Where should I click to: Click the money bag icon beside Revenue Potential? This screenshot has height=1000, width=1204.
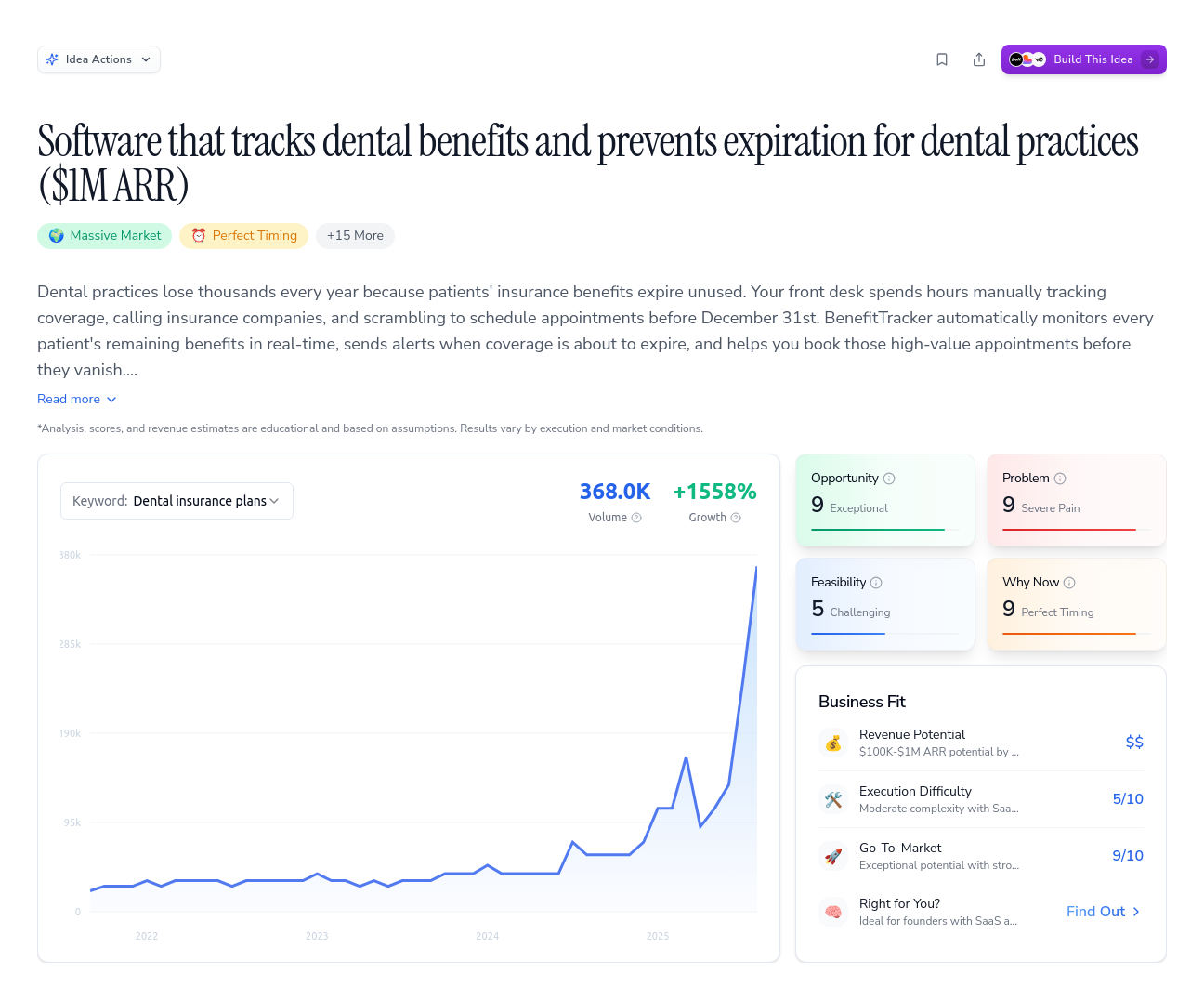tap(833, 743)
